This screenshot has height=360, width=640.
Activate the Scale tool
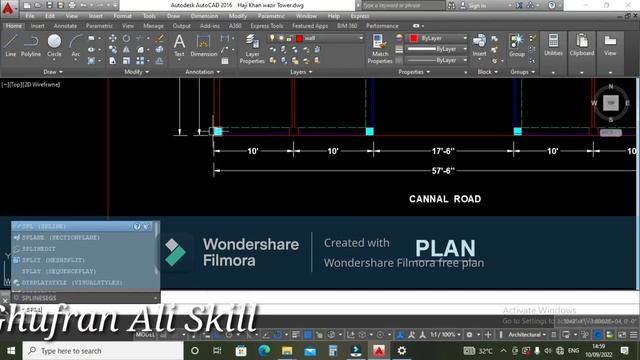tap(127, 61)
